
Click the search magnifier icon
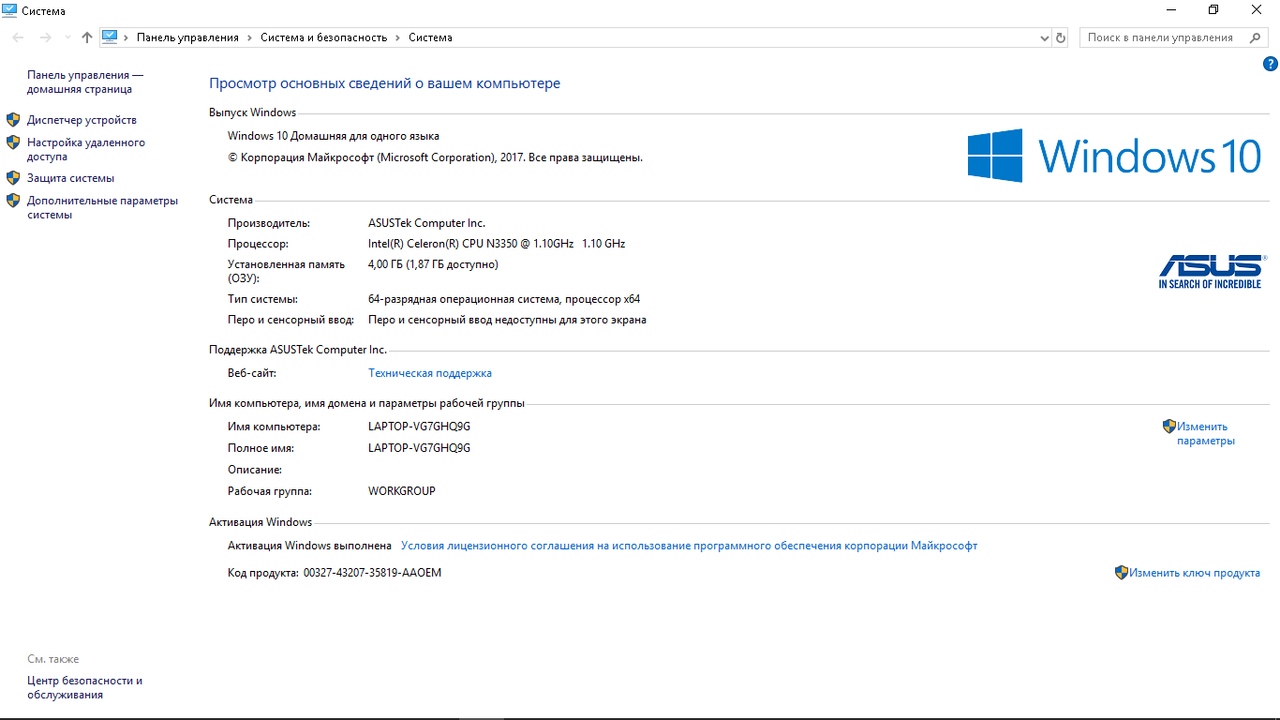(x=1255, y=37)
